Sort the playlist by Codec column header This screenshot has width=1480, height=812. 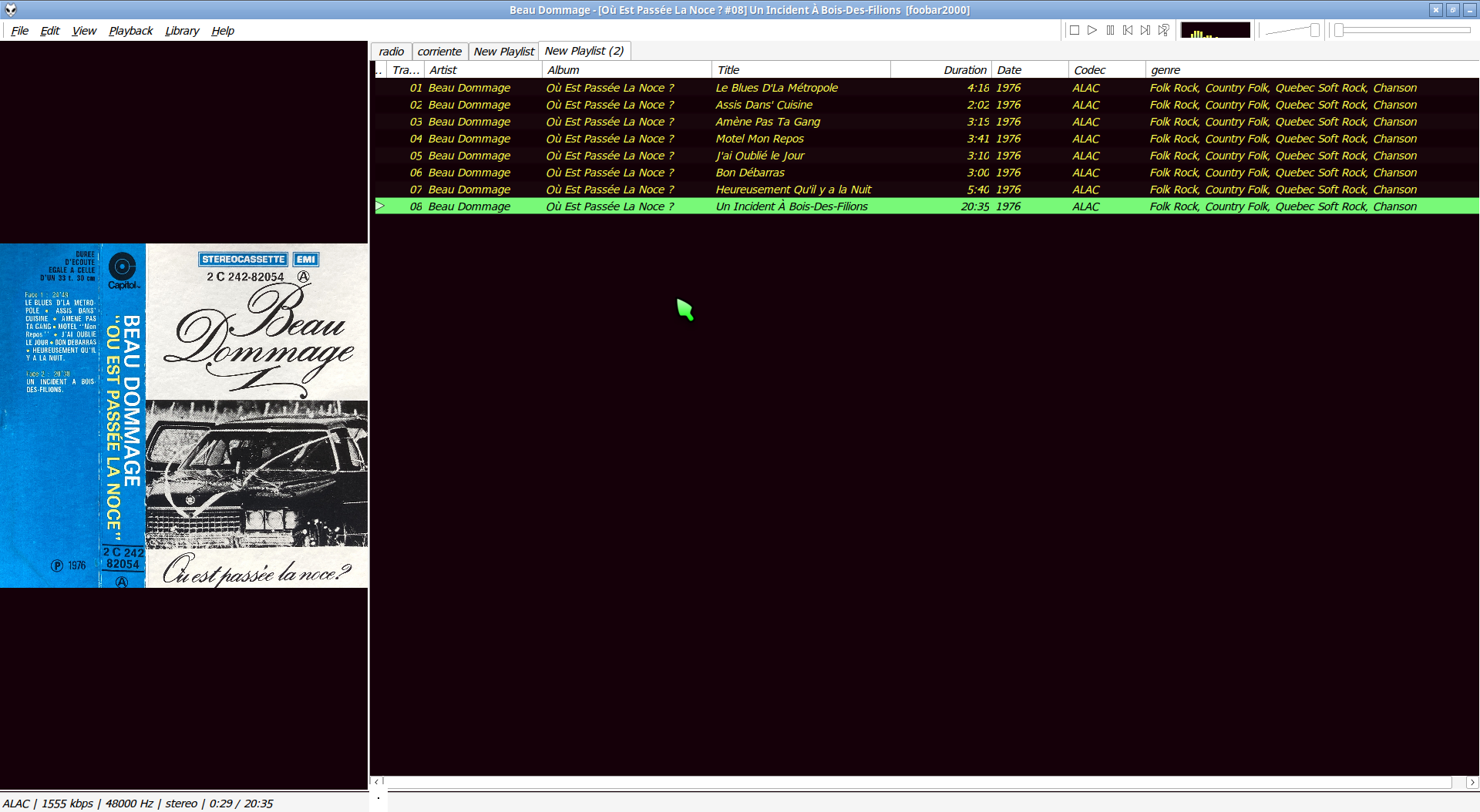tap(1107, 70)
